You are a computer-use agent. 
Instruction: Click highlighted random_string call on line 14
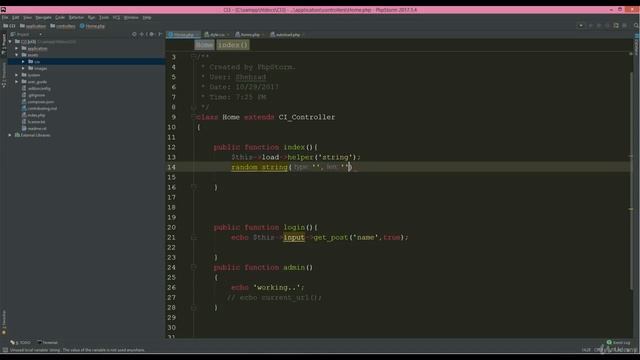pos(259,167)
